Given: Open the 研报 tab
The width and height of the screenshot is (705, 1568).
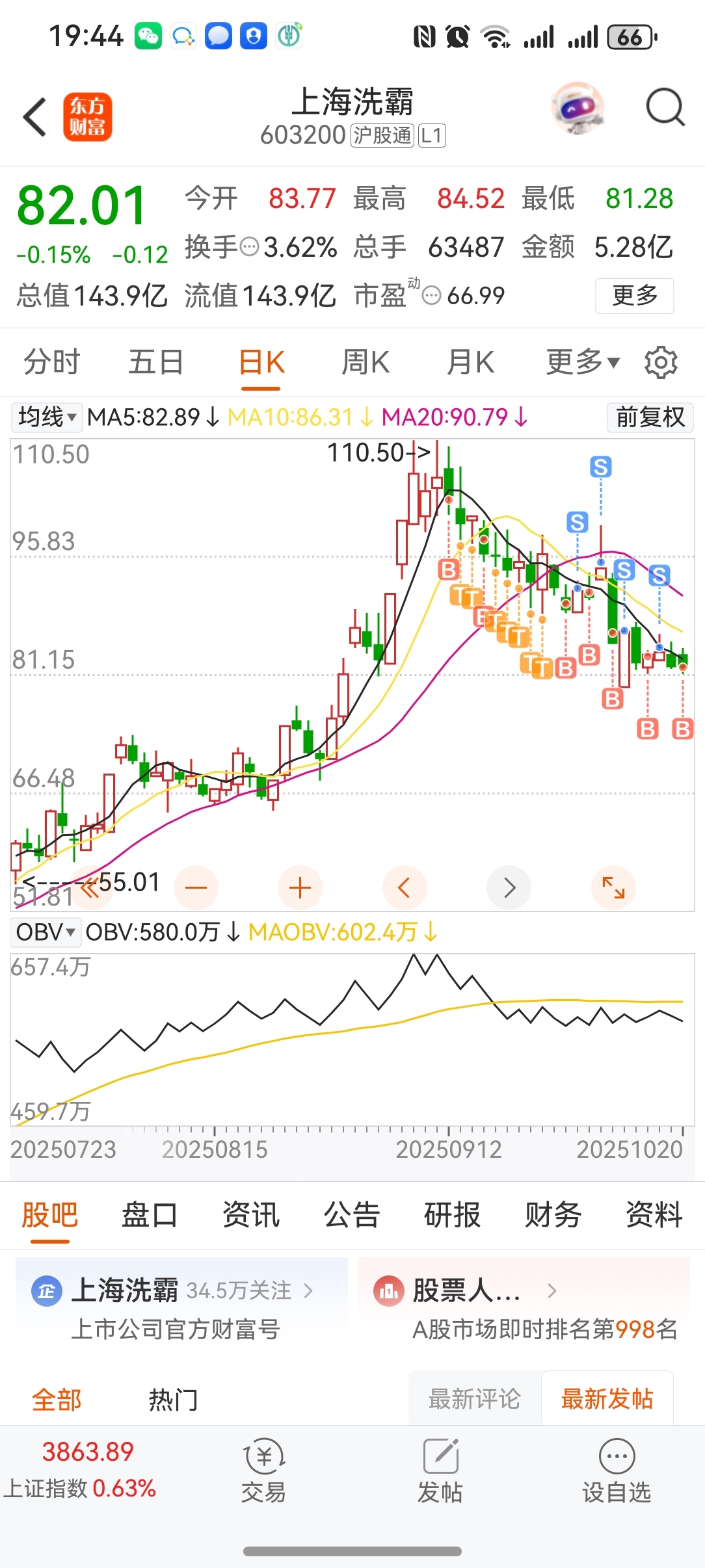Looking at the screenshot, I should tap(453, 1215).
